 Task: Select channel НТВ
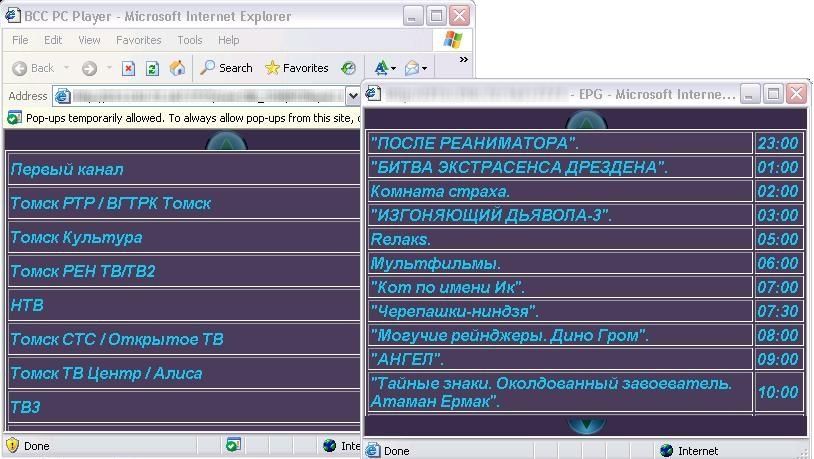pyautogui.click(x=184, y=305)
